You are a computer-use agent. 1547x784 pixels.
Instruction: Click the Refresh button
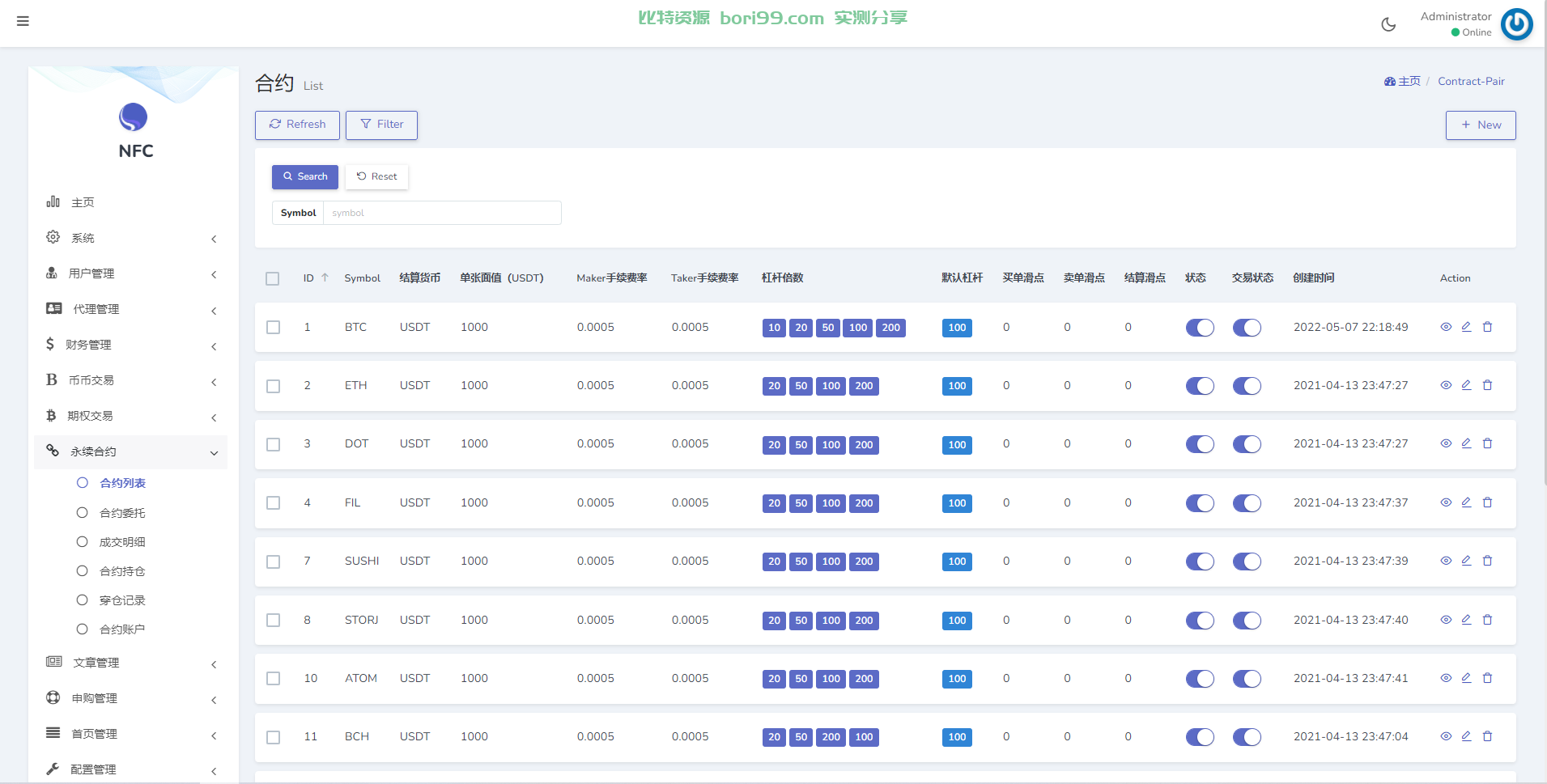[297, 125]
